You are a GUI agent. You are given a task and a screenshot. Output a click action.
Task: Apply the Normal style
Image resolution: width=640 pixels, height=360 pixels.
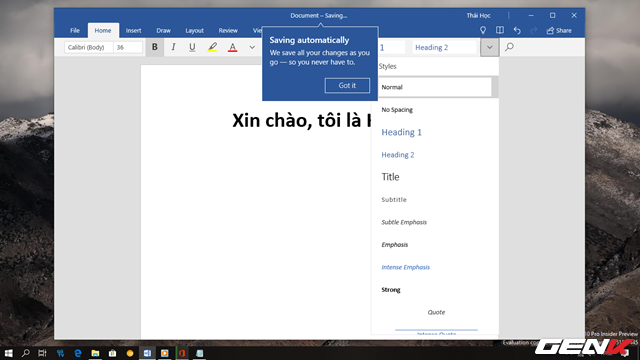[x=435, y=87]
